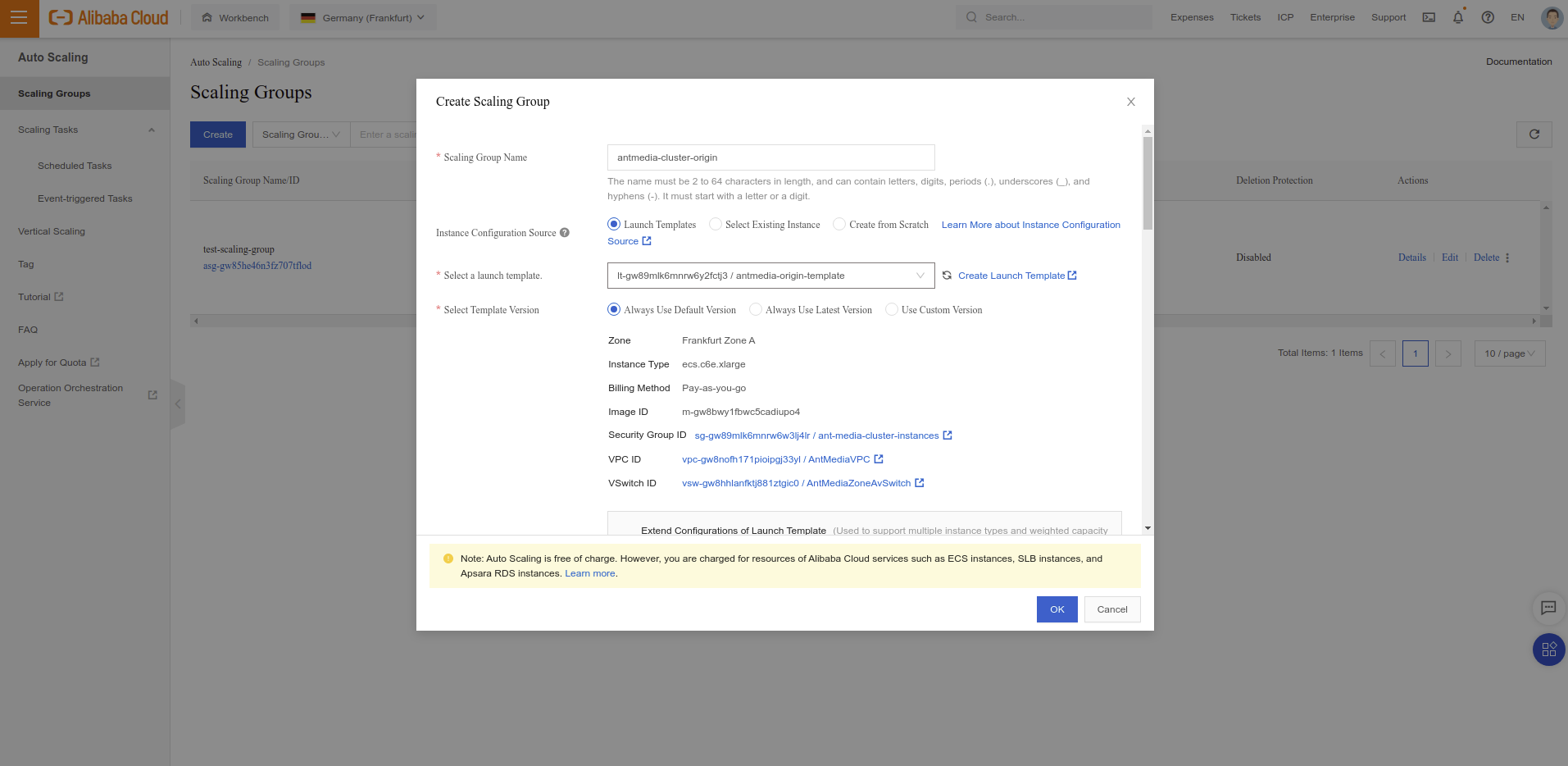Open the Scaling Group filter dropdown
This screenshot has width=1568, height=766.
(301, 135)
